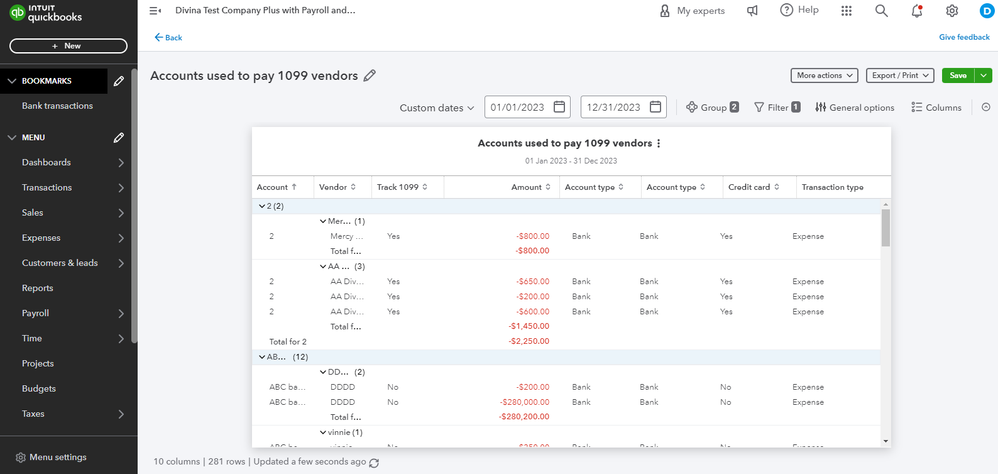998x474 pixels.
Task: Open the notifications bell
Action: point(917,11)
